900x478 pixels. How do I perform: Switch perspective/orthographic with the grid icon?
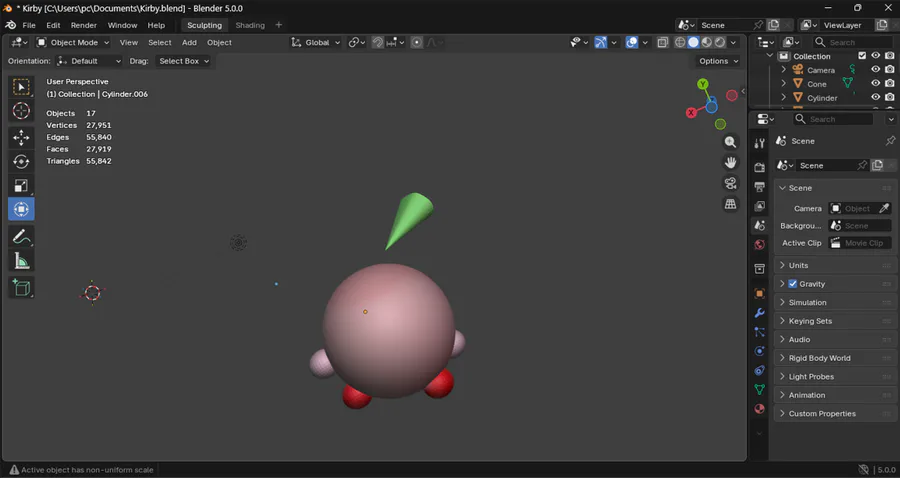click(x=730, y=204)
